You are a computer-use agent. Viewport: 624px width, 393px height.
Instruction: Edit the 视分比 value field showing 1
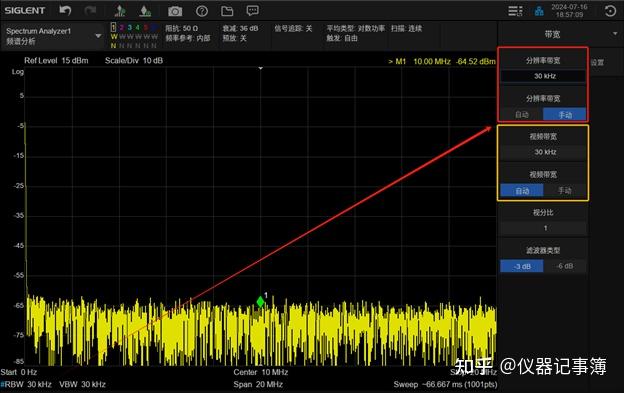[x=543, y=228]
